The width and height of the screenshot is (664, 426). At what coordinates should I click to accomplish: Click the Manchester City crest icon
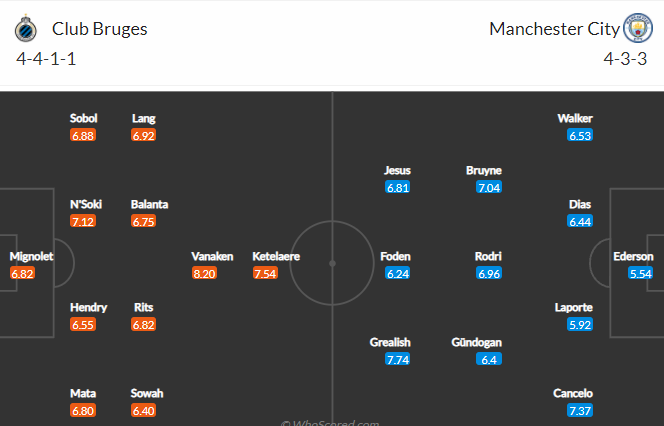[x=638, y=28]
